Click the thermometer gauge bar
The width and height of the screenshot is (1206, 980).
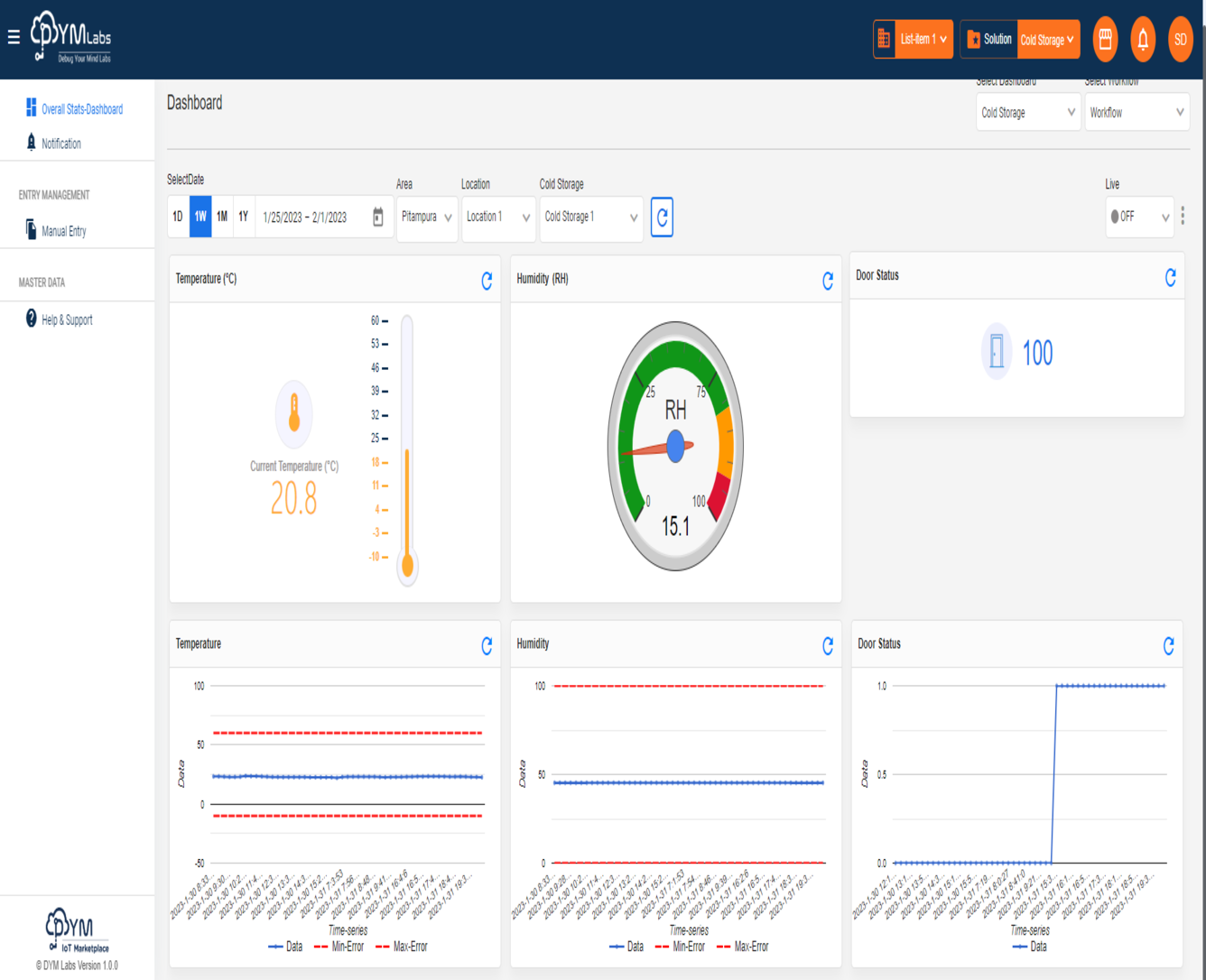point(408,449)
